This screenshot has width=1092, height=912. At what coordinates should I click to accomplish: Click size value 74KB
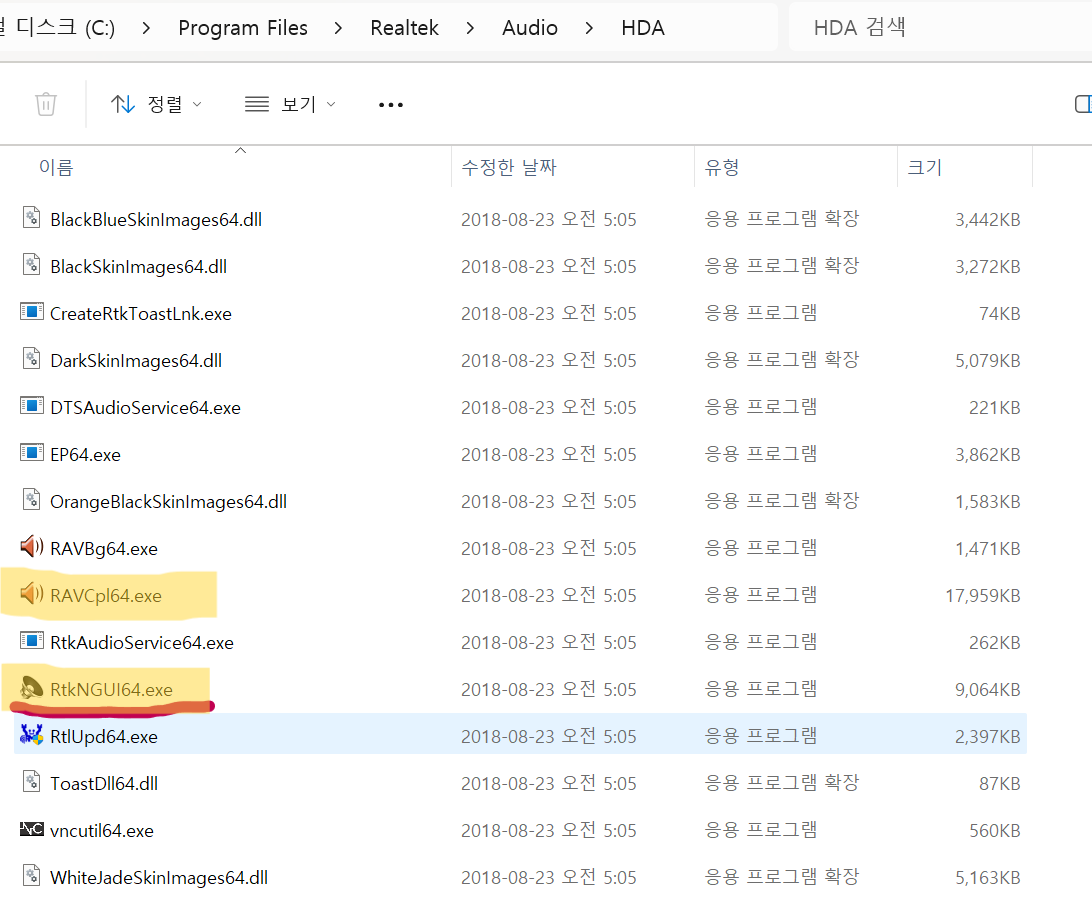coord(999,314)
